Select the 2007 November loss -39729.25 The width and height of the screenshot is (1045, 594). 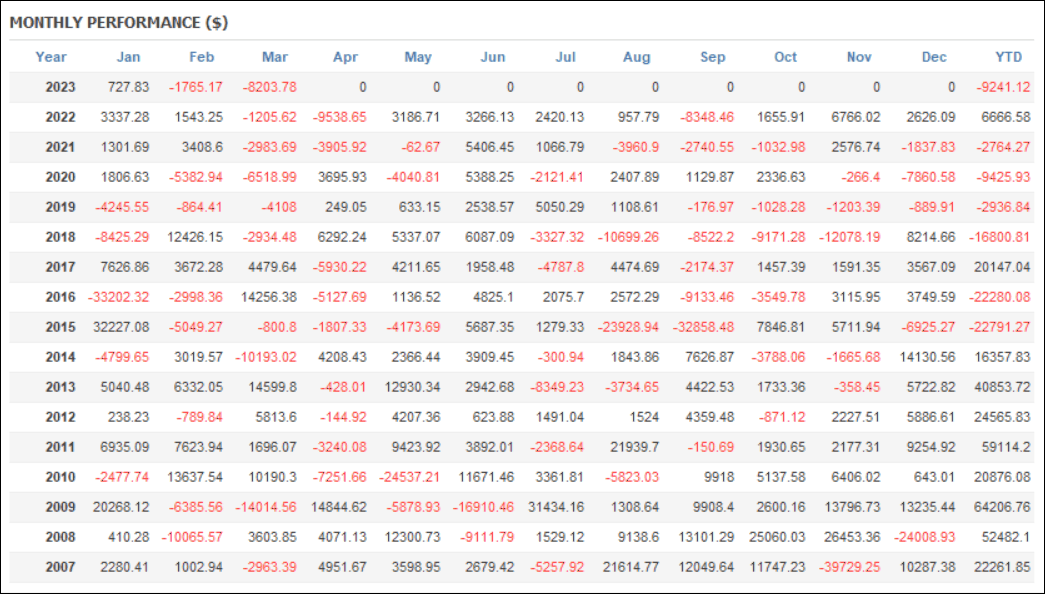[x=850, y=567]
